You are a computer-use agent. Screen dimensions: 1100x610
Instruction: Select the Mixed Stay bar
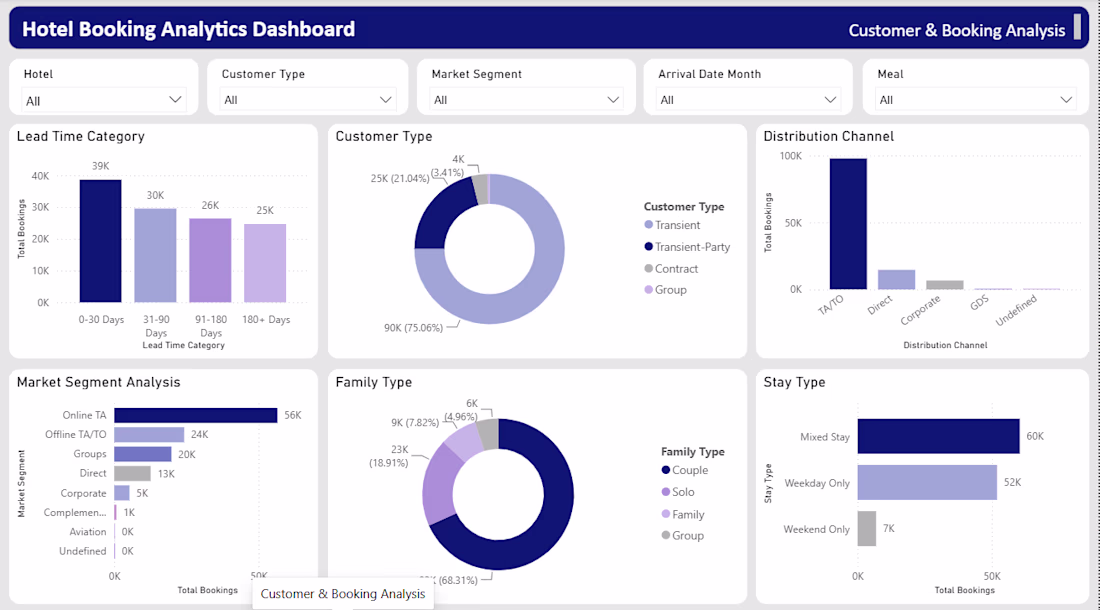point(939,436)
